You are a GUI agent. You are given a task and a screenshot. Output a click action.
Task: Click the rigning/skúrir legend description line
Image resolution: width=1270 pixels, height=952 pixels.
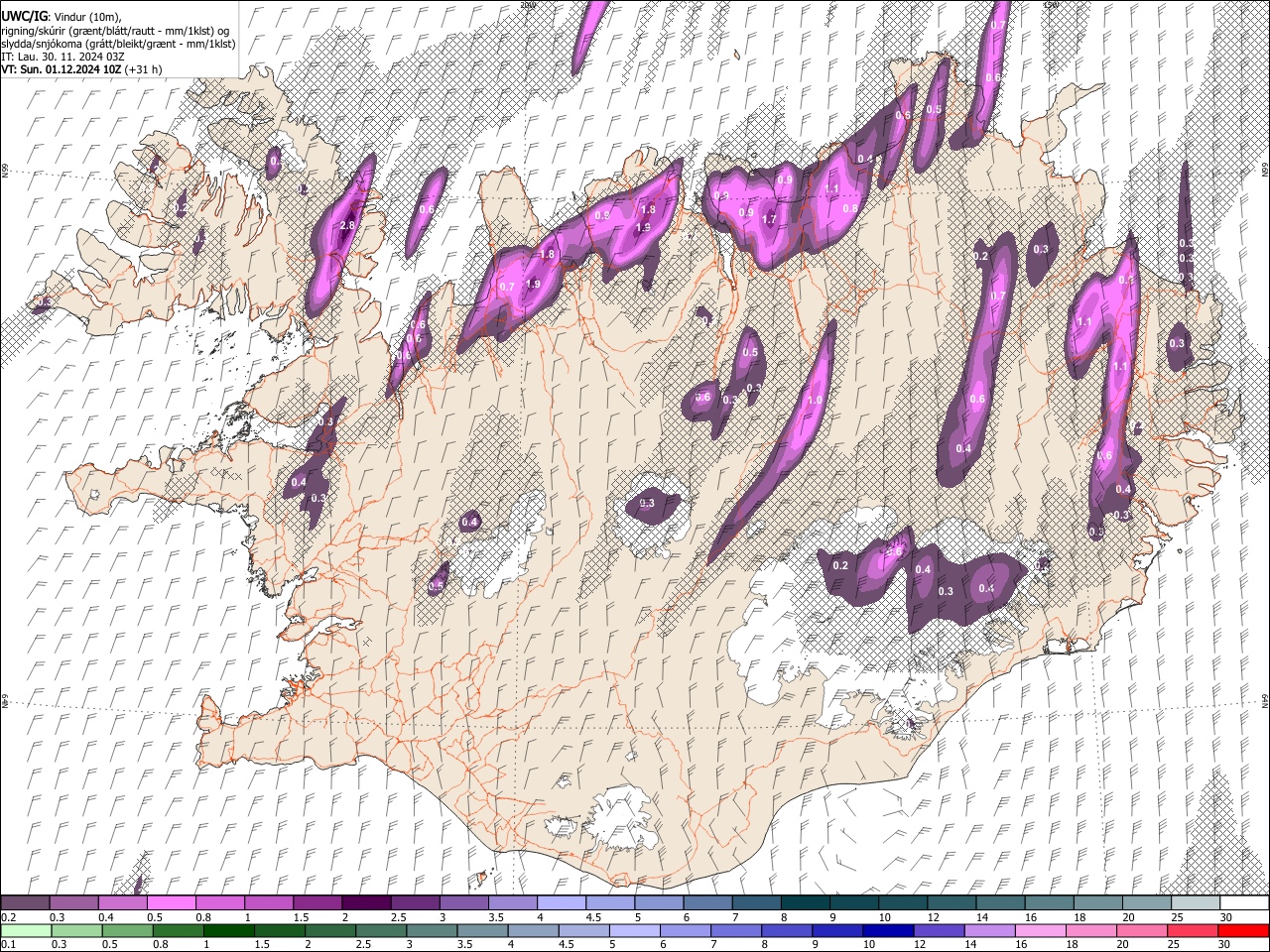pos(115,30)
